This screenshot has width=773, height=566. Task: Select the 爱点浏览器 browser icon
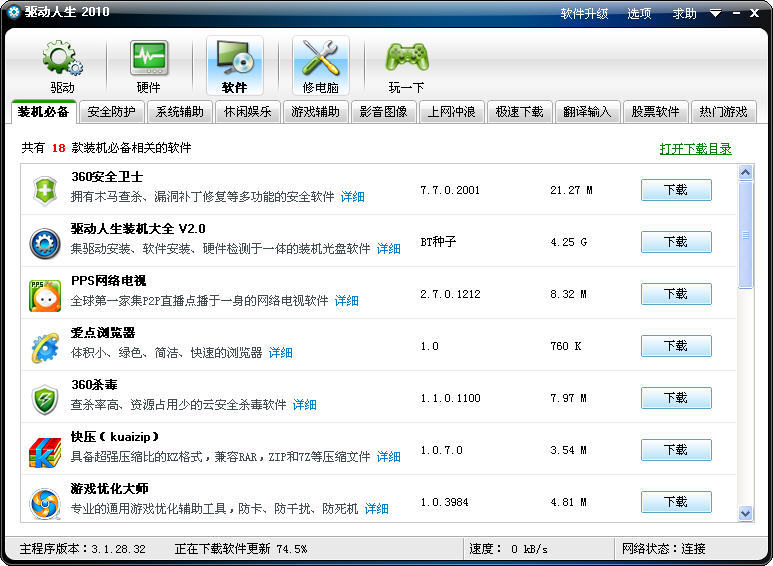45,346
